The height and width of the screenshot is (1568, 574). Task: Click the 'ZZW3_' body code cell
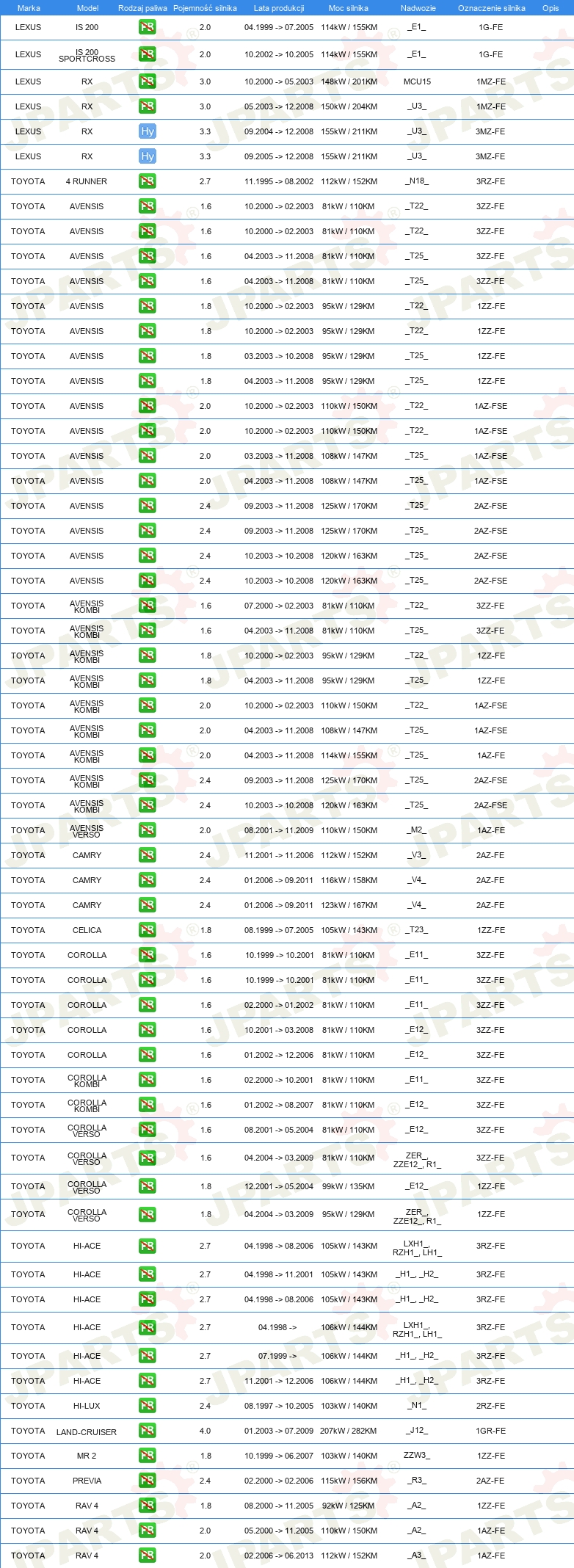point(416,1456)
